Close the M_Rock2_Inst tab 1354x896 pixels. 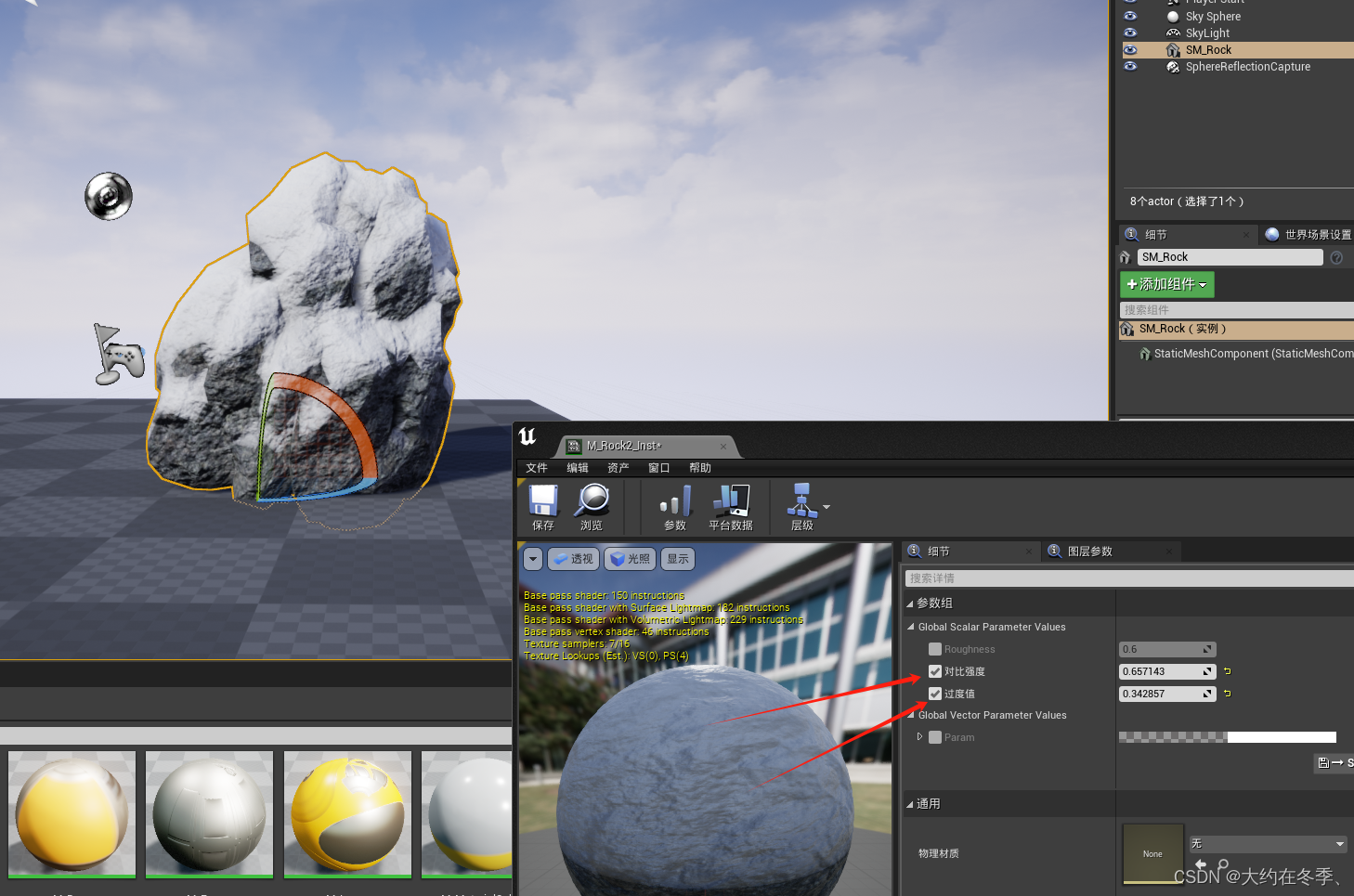coord(723,447)
